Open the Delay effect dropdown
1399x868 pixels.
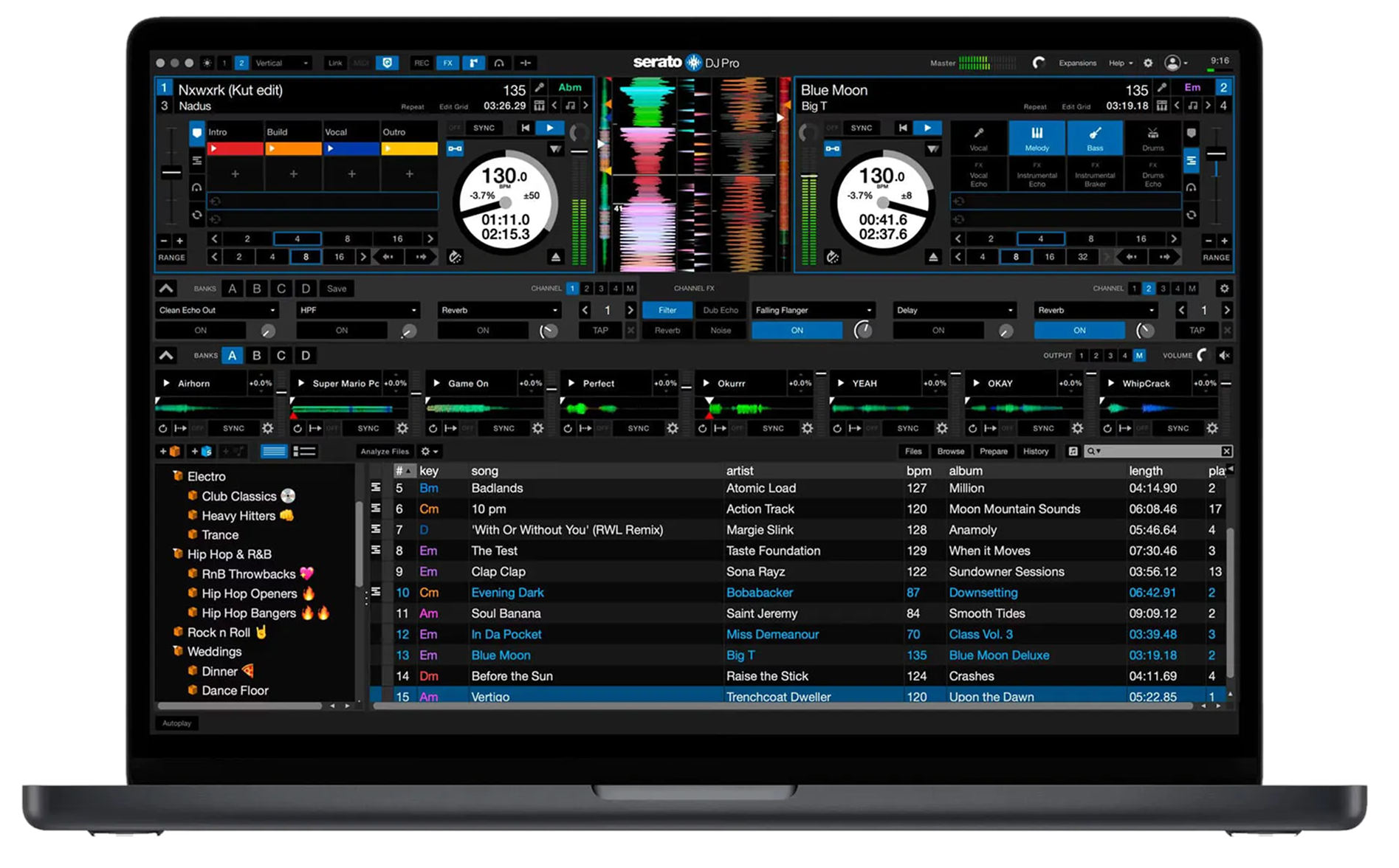955,310
